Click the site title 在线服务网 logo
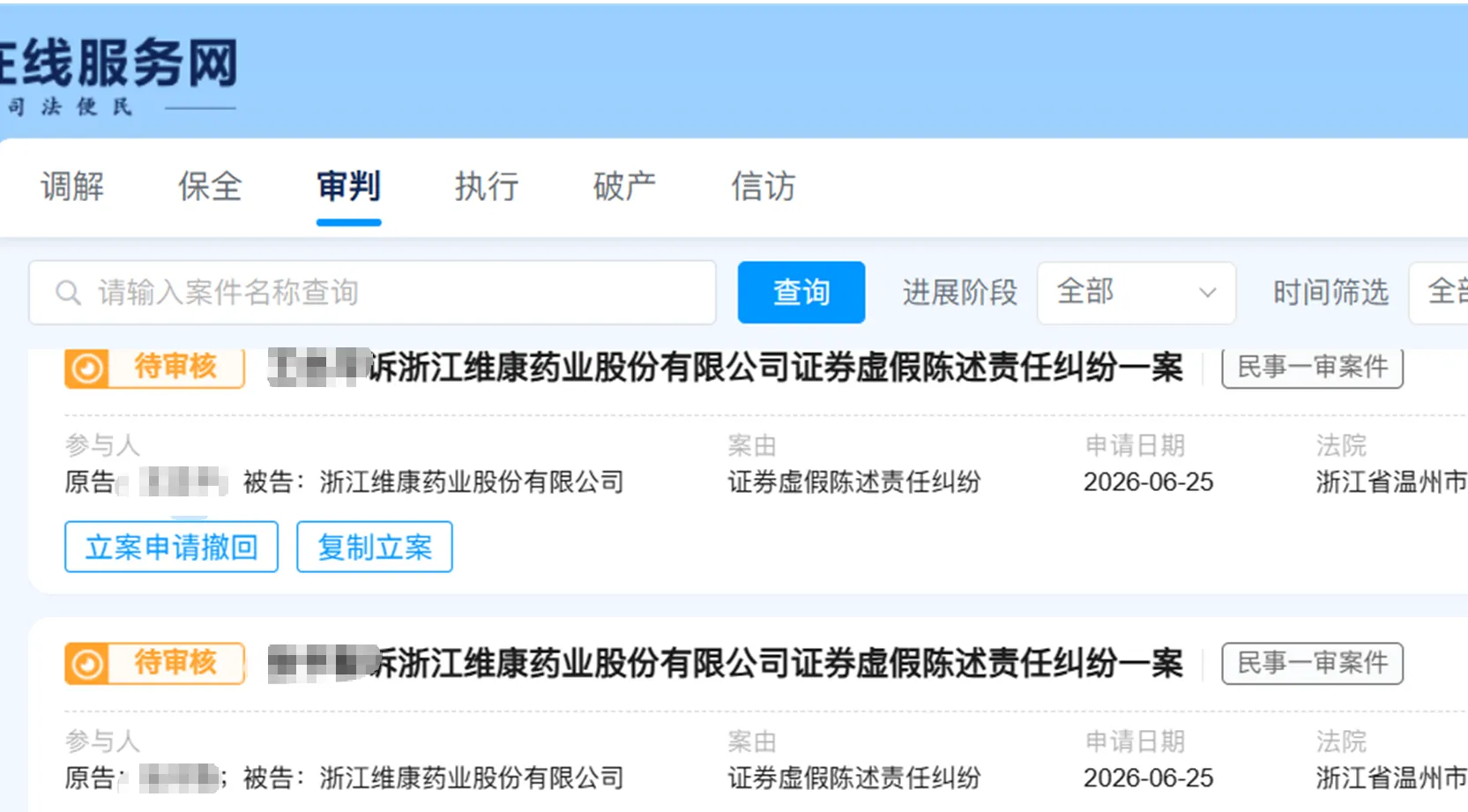Image resolution: width=1468 pixels, height=812 pixels. (119, 63)
